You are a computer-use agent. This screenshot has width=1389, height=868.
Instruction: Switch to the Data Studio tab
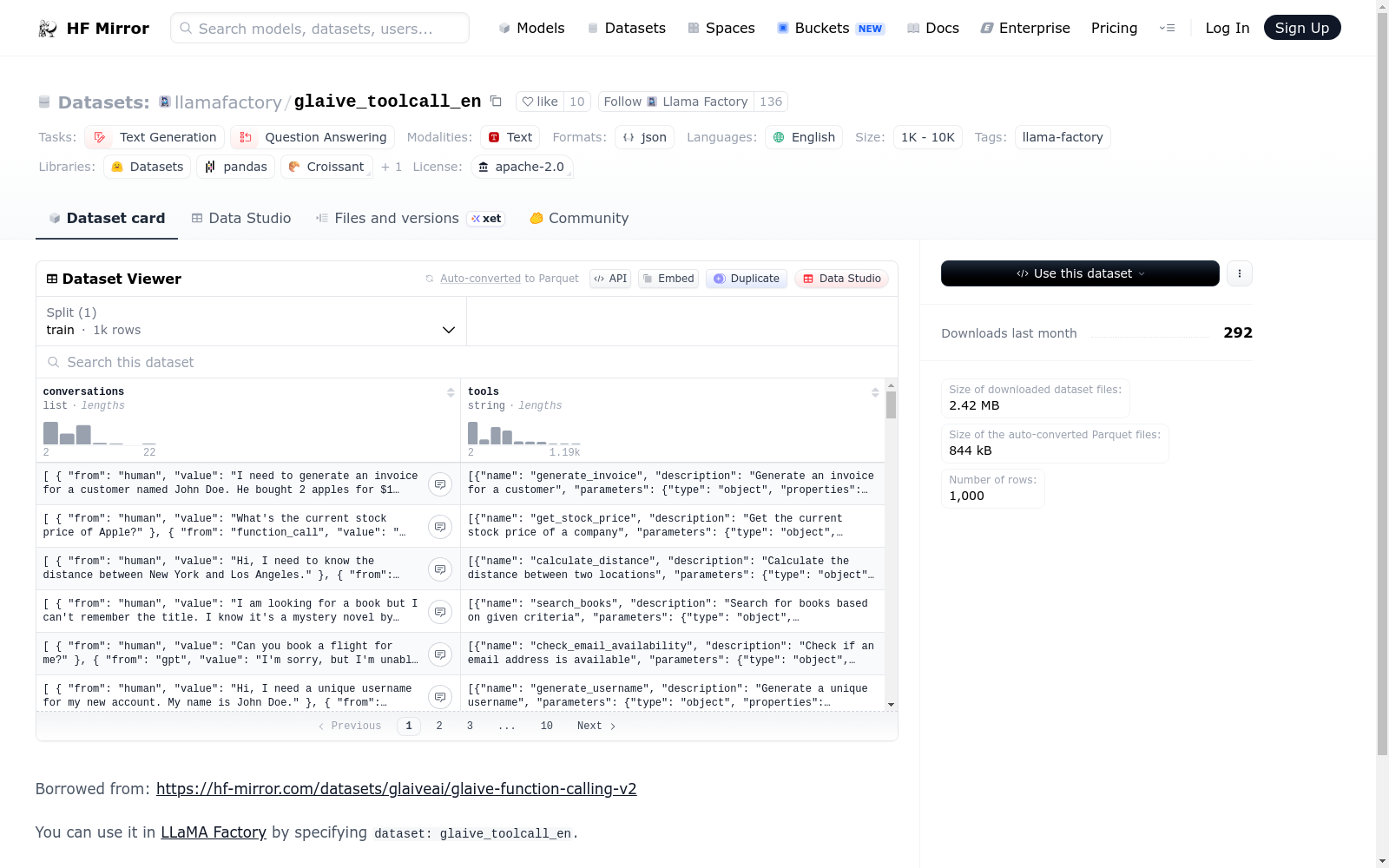(x=241, y=219)
